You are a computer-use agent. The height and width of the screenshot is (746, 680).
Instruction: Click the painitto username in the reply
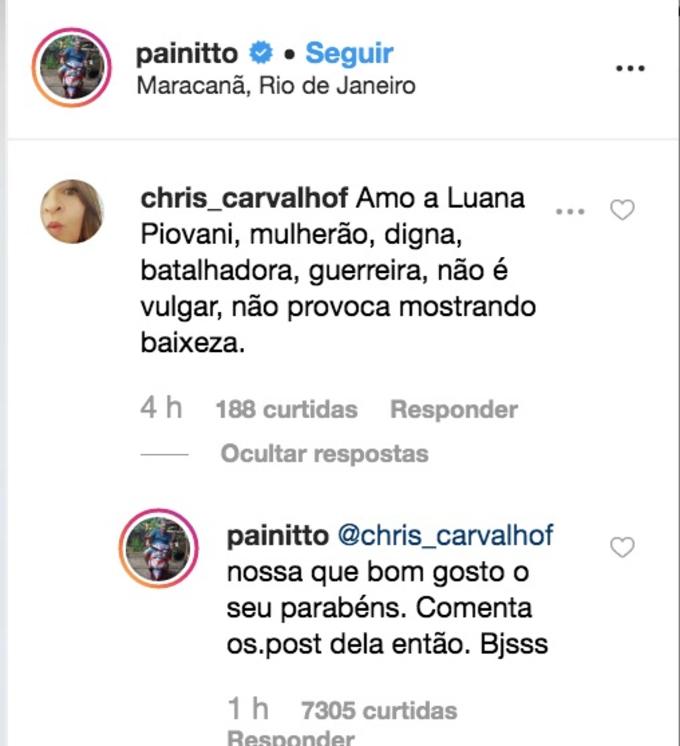coord(277,535)
